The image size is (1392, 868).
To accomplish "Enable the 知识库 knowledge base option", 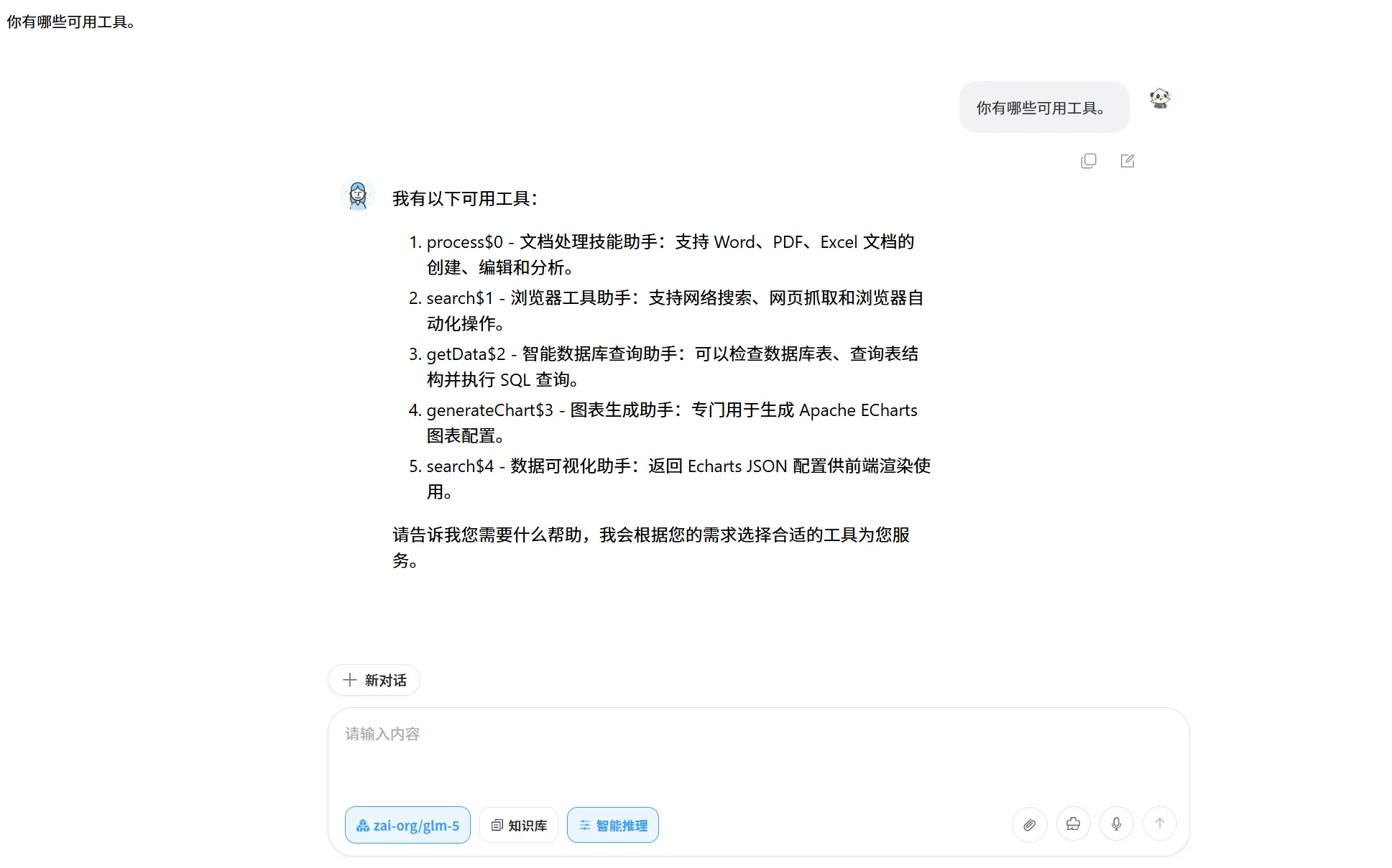I will click(518, 824).
